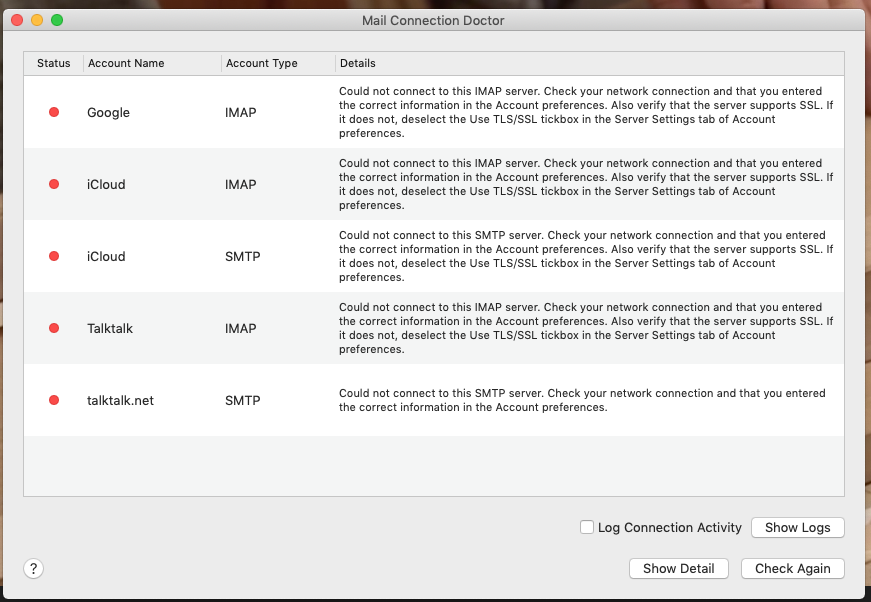Open help with the question mark button
Image resolution: width=871 pixels, height=602 pixels.
point(34,568)
